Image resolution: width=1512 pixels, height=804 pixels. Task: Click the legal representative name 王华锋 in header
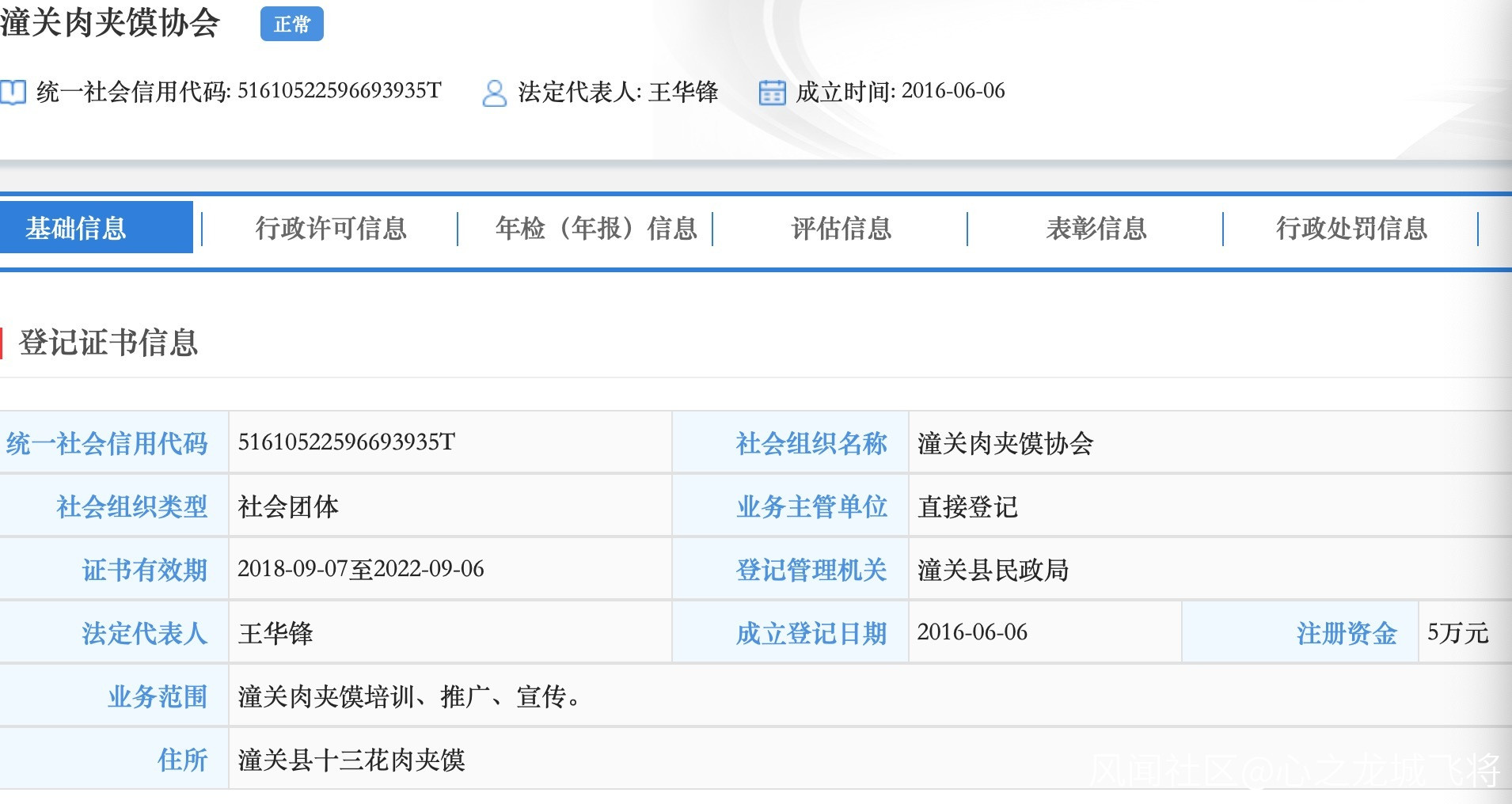pyautogui.click(x=683, y=92)
